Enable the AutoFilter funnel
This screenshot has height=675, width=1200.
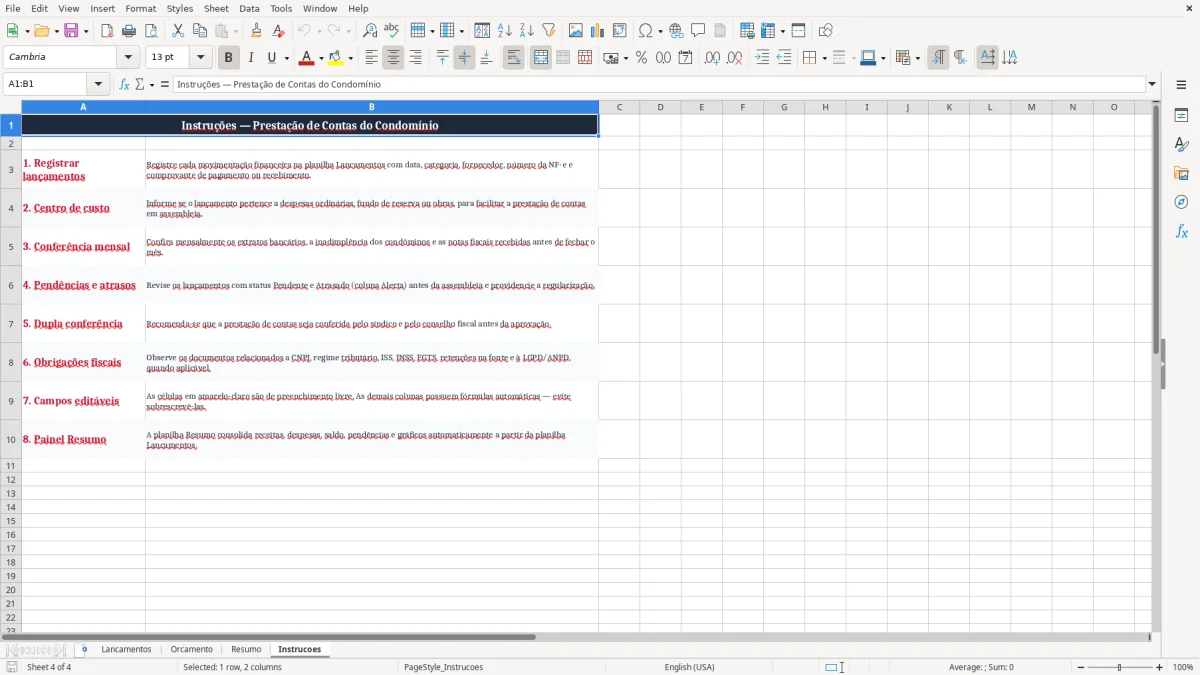point(549,31)
